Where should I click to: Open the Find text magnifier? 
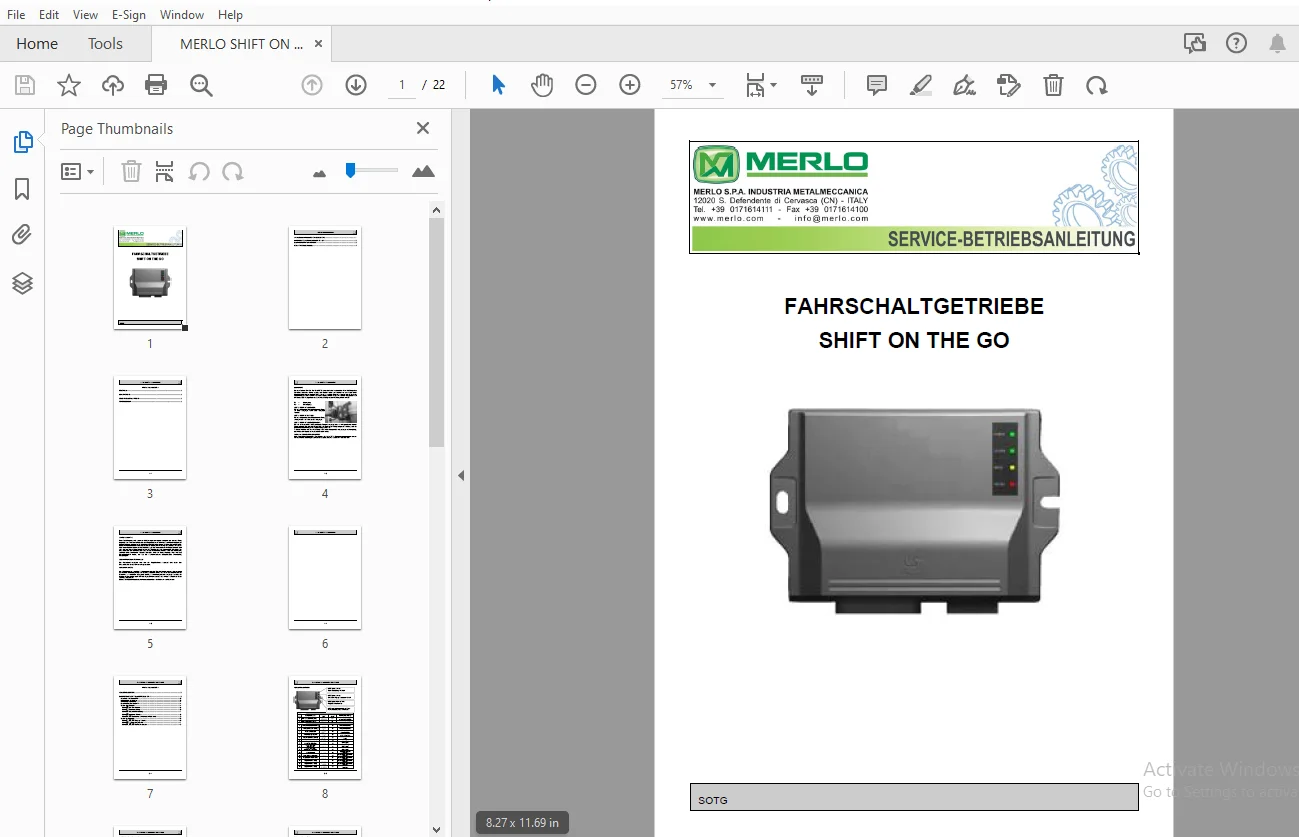coord(201,85)
